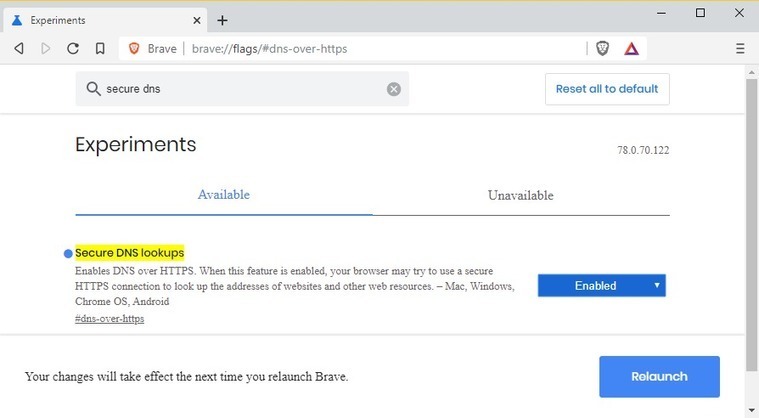Open Brave Rewards triangle icon
The width and height of the screenshot is (759, 418).
point(631,48)
